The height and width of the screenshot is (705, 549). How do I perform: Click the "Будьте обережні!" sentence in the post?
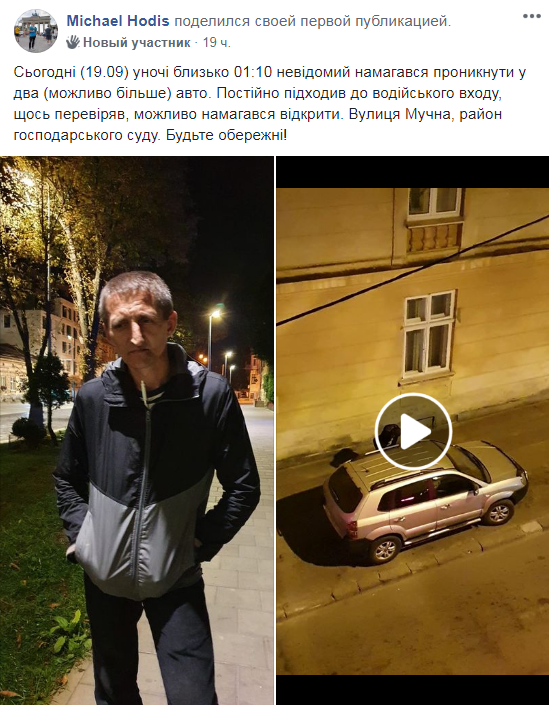[x=226, y=135]
